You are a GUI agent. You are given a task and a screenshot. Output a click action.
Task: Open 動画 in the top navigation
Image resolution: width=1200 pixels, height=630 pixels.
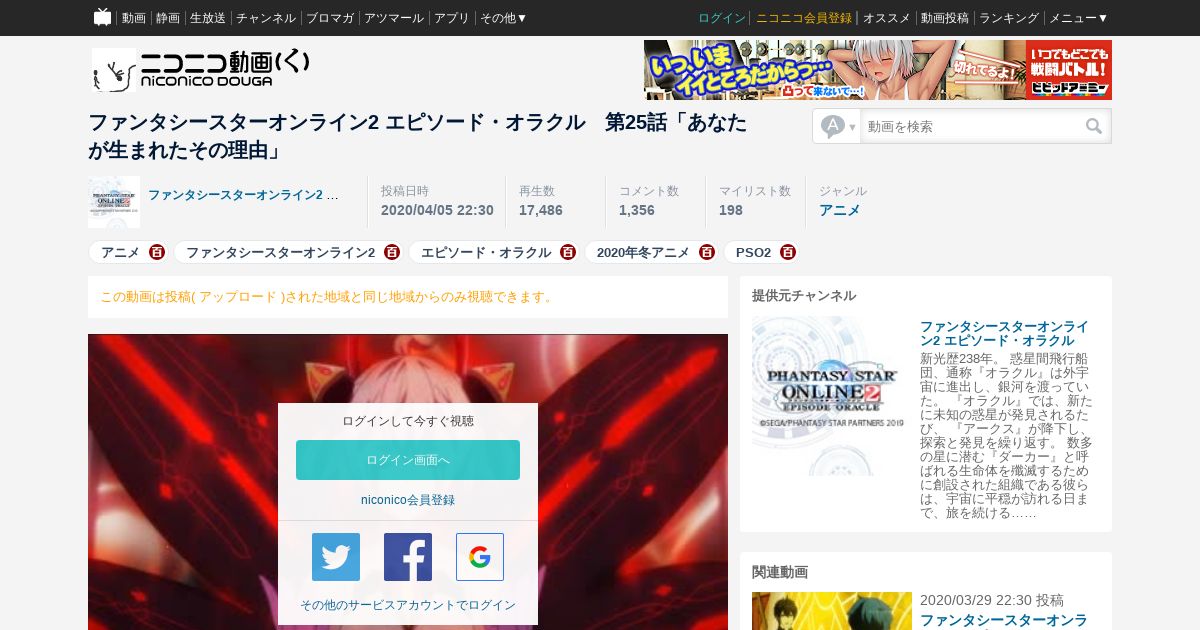[x=134, y=18]
